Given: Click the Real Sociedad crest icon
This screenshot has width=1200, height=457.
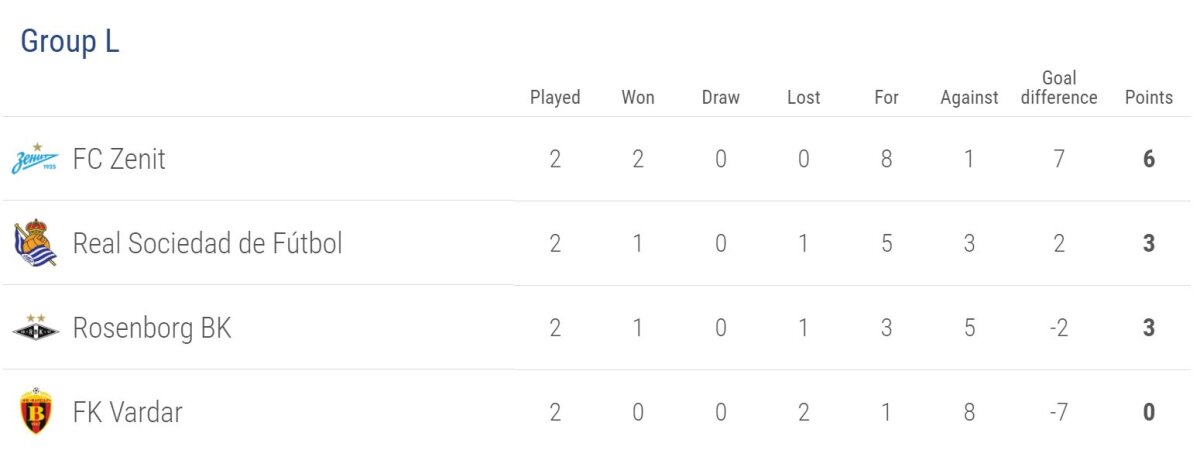Looking at the screenshot, I should click(x=35, y=243).
